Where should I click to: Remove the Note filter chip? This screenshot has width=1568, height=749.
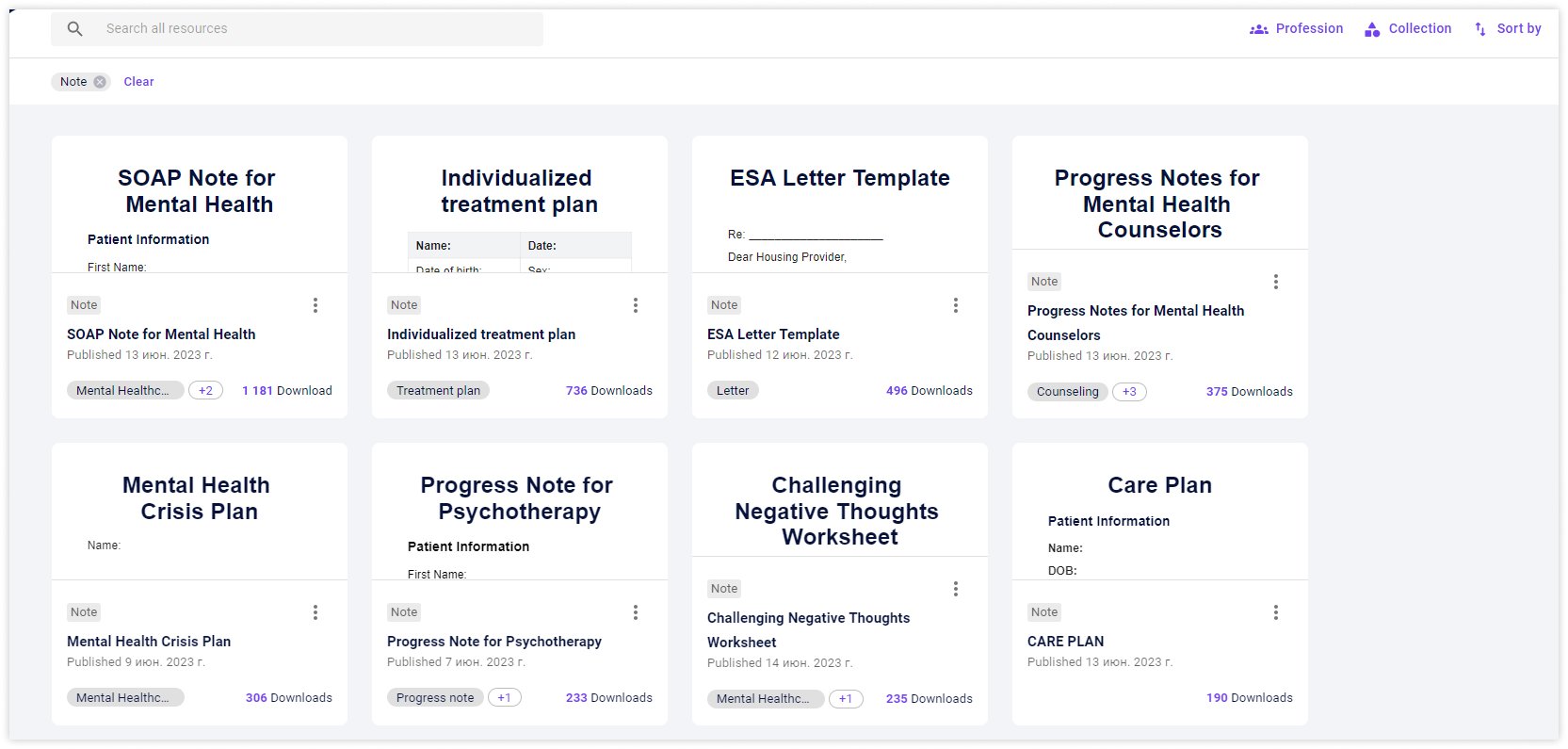tap(98, 81)
